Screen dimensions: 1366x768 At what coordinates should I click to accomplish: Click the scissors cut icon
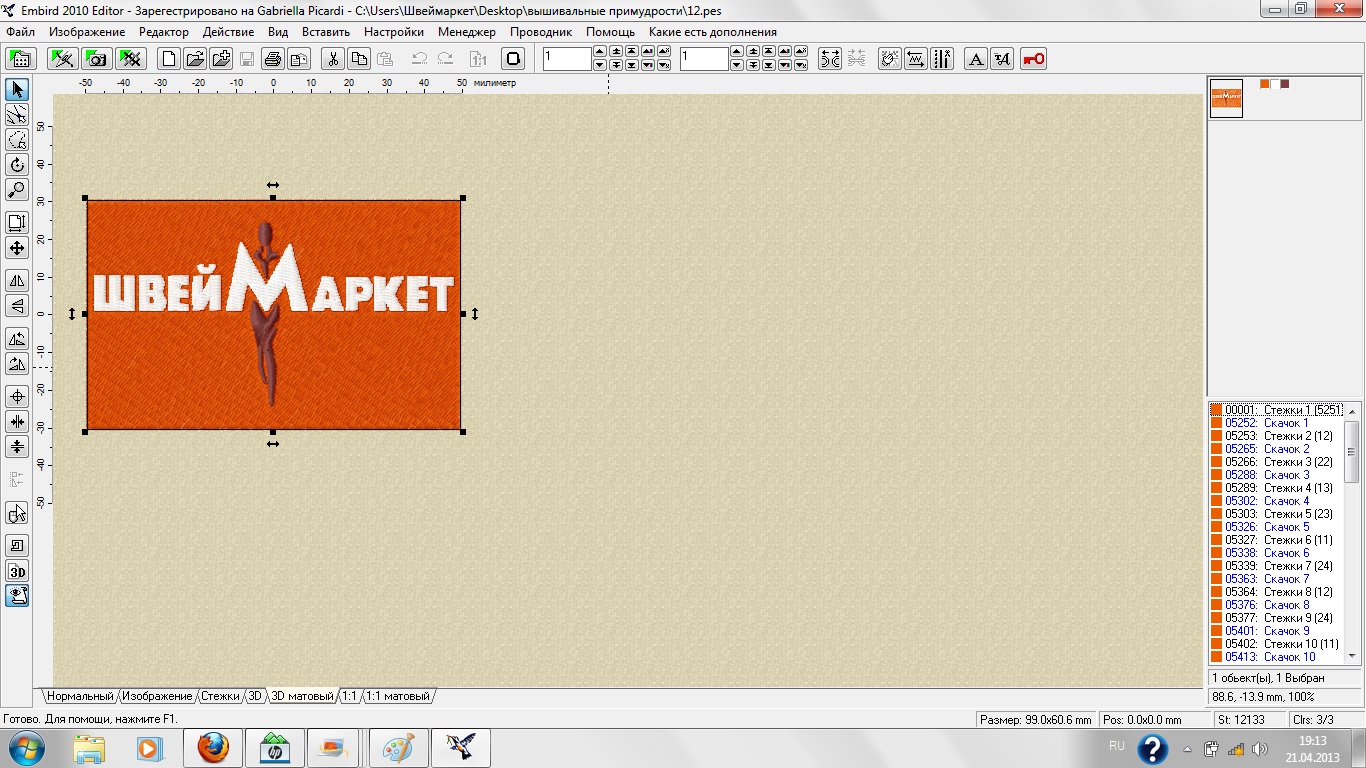[x=333, y=59]
